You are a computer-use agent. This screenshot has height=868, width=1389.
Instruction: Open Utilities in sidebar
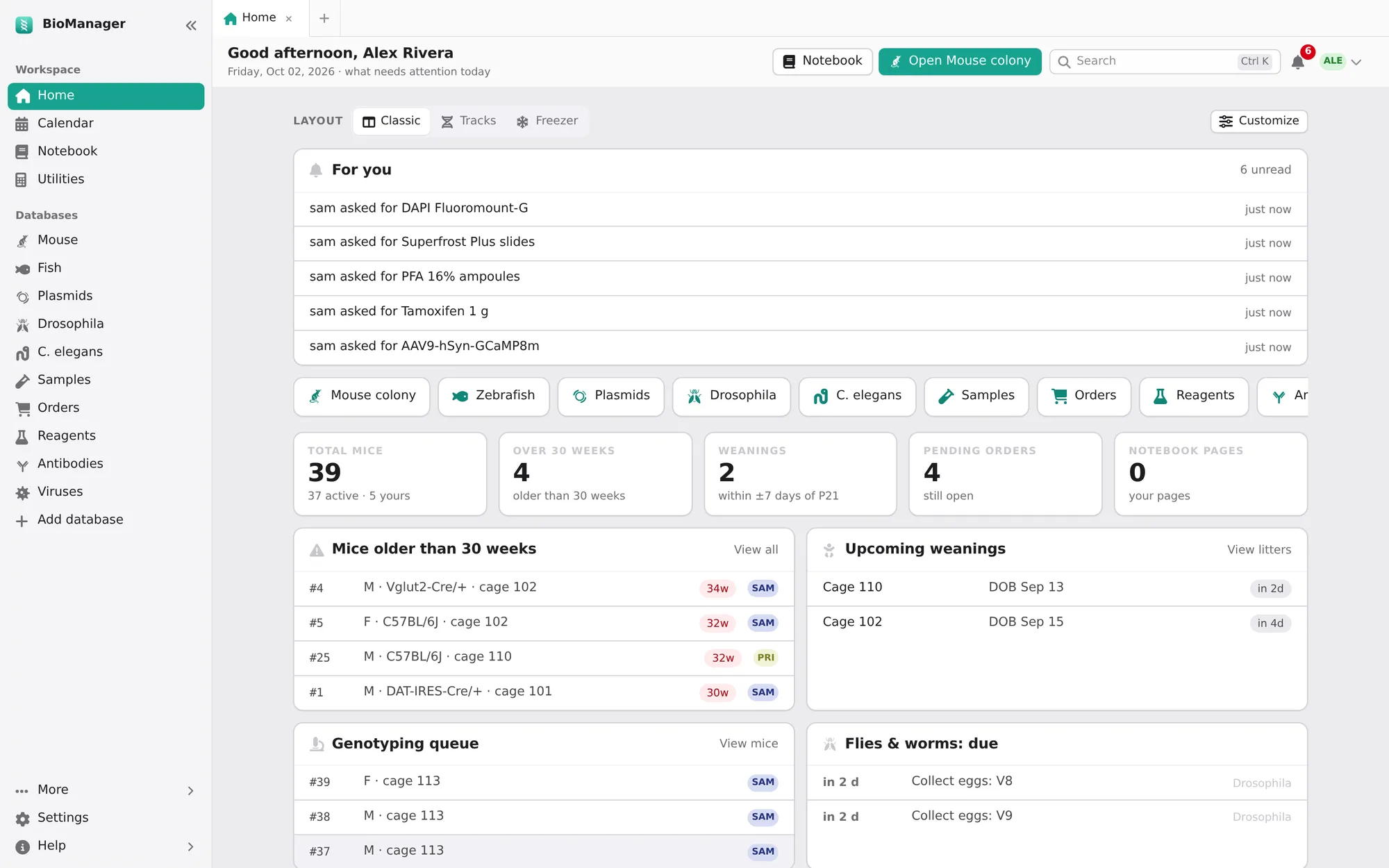[x=106, y=179]
